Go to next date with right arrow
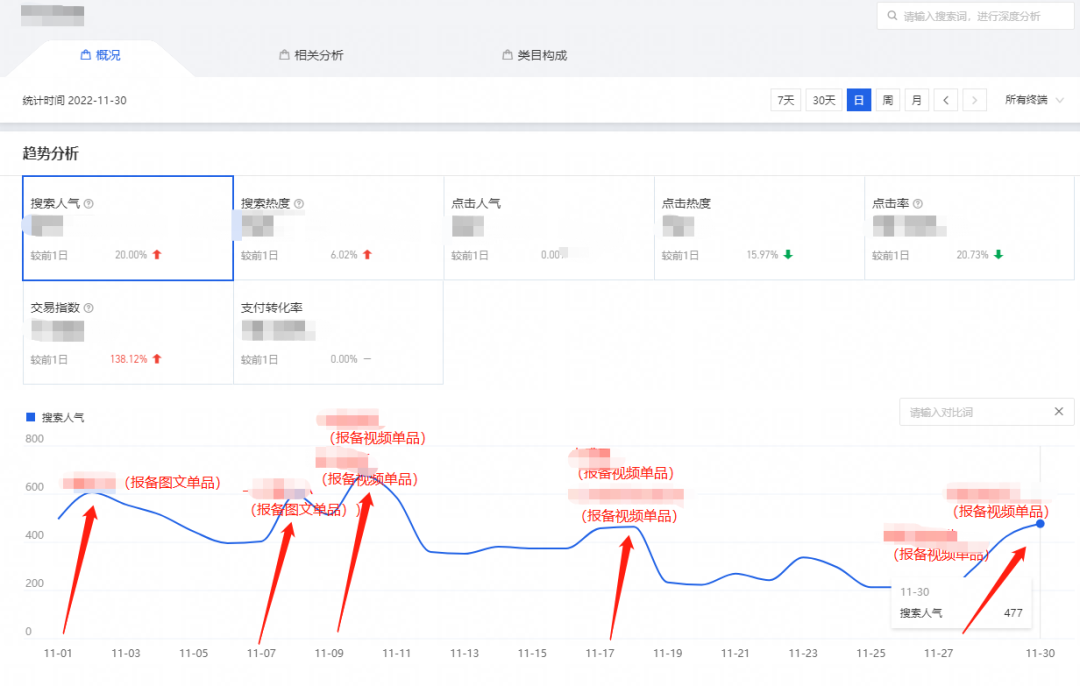Image resolution: width=1080 pixels, height=686 pixels. tap(975, 100)
